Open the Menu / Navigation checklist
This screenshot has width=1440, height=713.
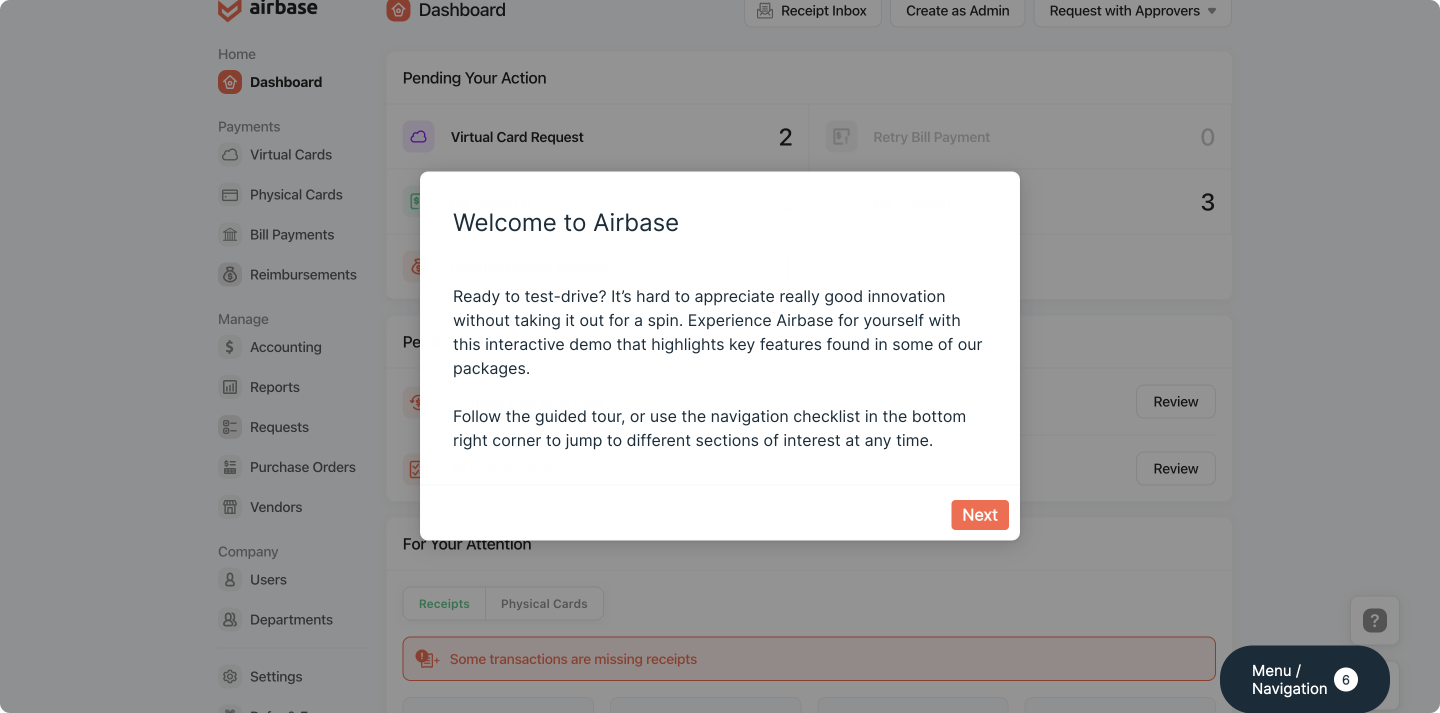1304,680
